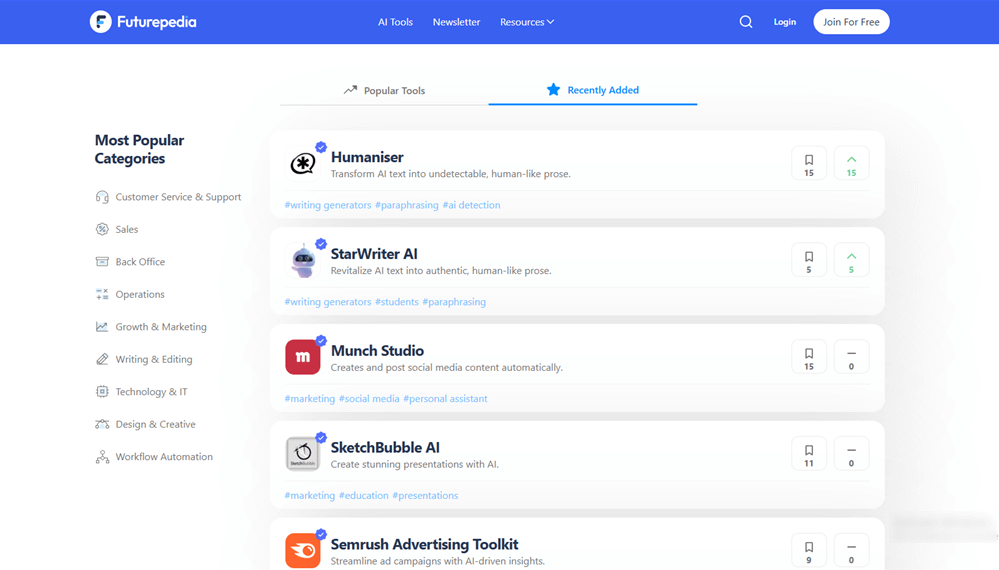
Task: Upvote the StarWriter AI tool
Action: [x=851, y=260]
